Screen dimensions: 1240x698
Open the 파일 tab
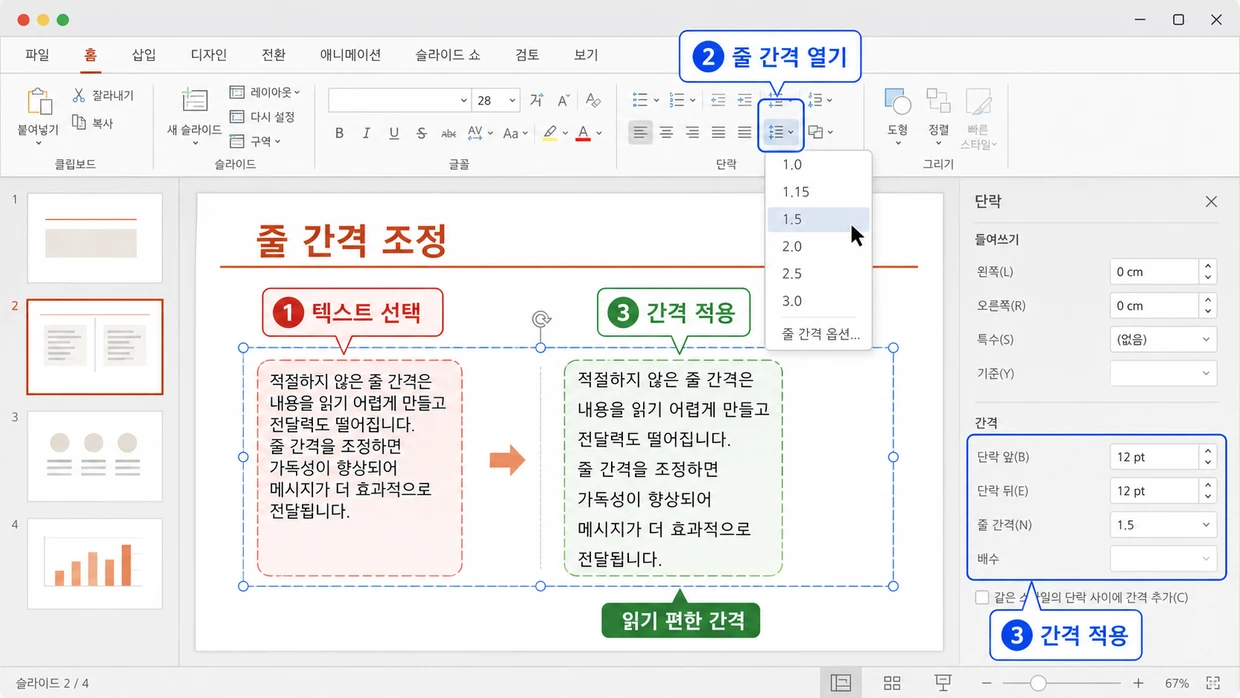(37, 56)
